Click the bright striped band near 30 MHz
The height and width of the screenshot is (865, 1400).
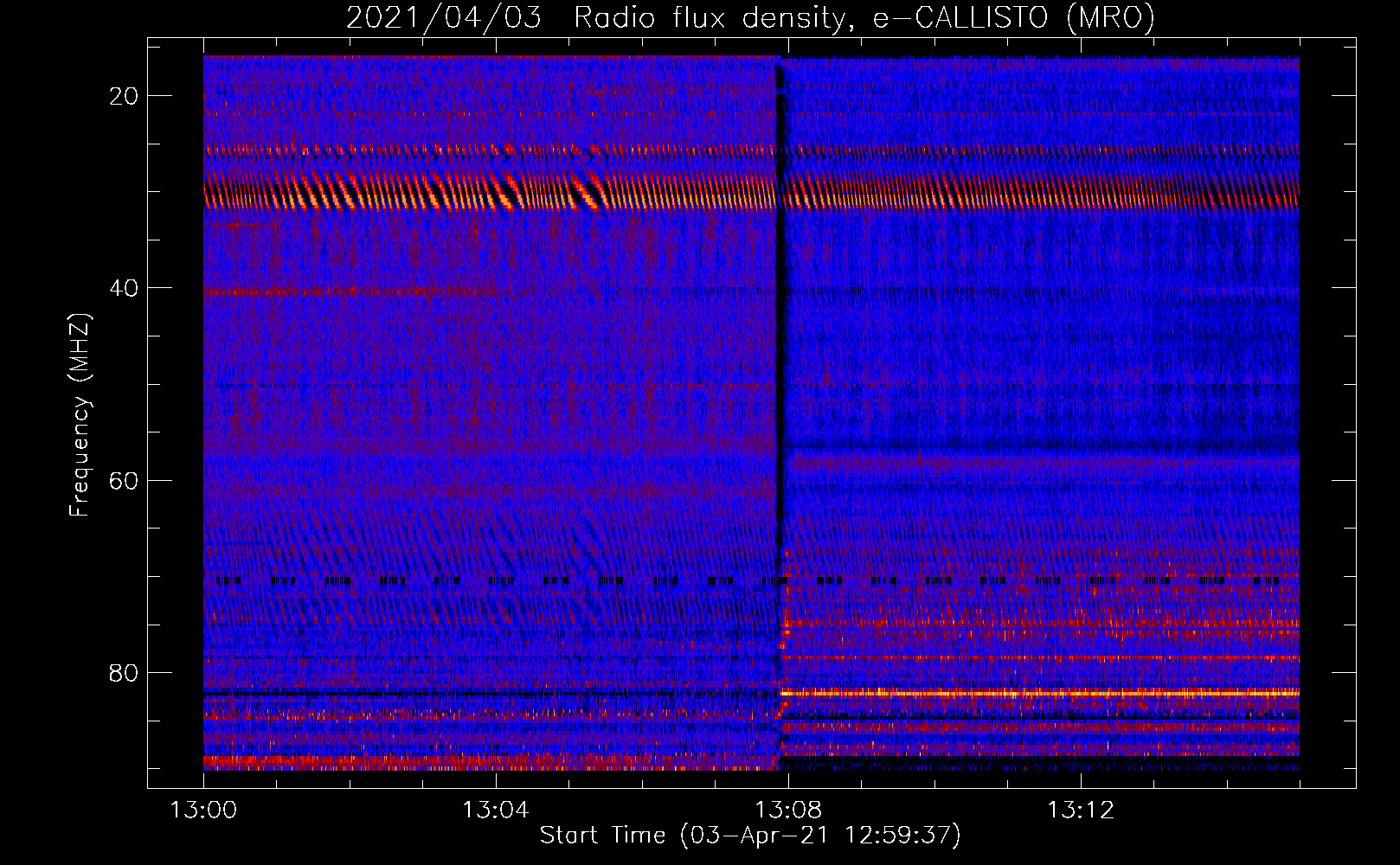(751, 191)
